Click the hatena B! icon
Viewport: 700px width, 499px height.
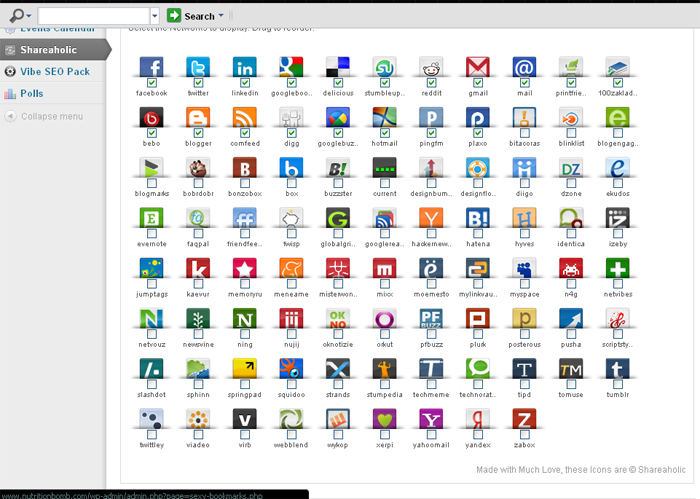click(x=478, y=218)
